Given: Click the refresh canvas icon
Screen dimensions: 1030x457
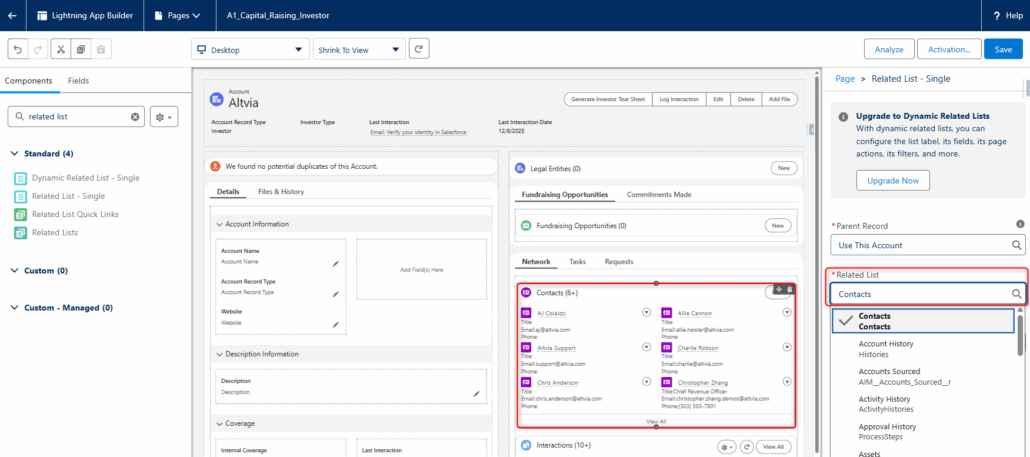Looking at the screenshot, I should click(x=419, y=49).
